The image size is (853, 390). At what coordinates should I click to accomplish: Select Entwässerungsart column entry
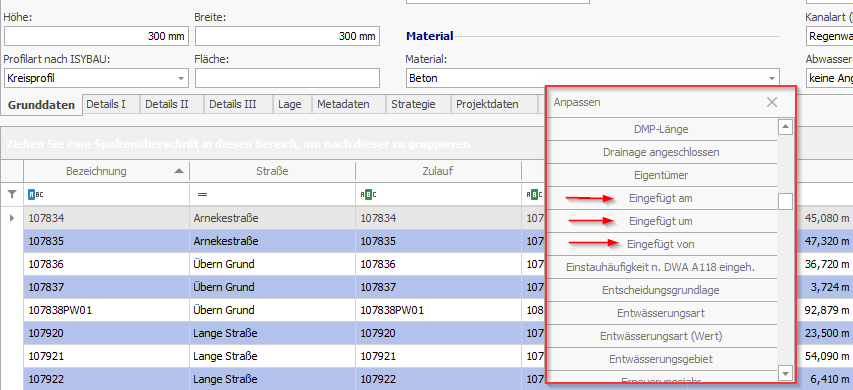(x=661, y=313)
